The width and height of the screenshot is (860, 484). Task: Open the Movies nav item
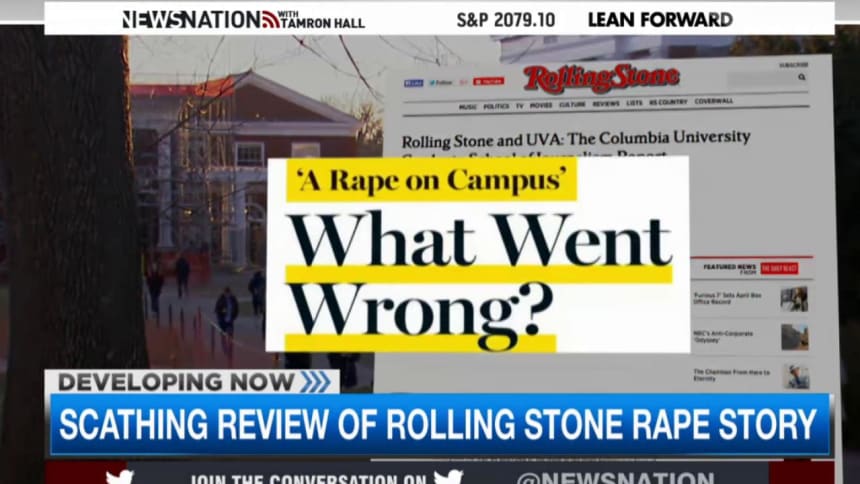541,105
